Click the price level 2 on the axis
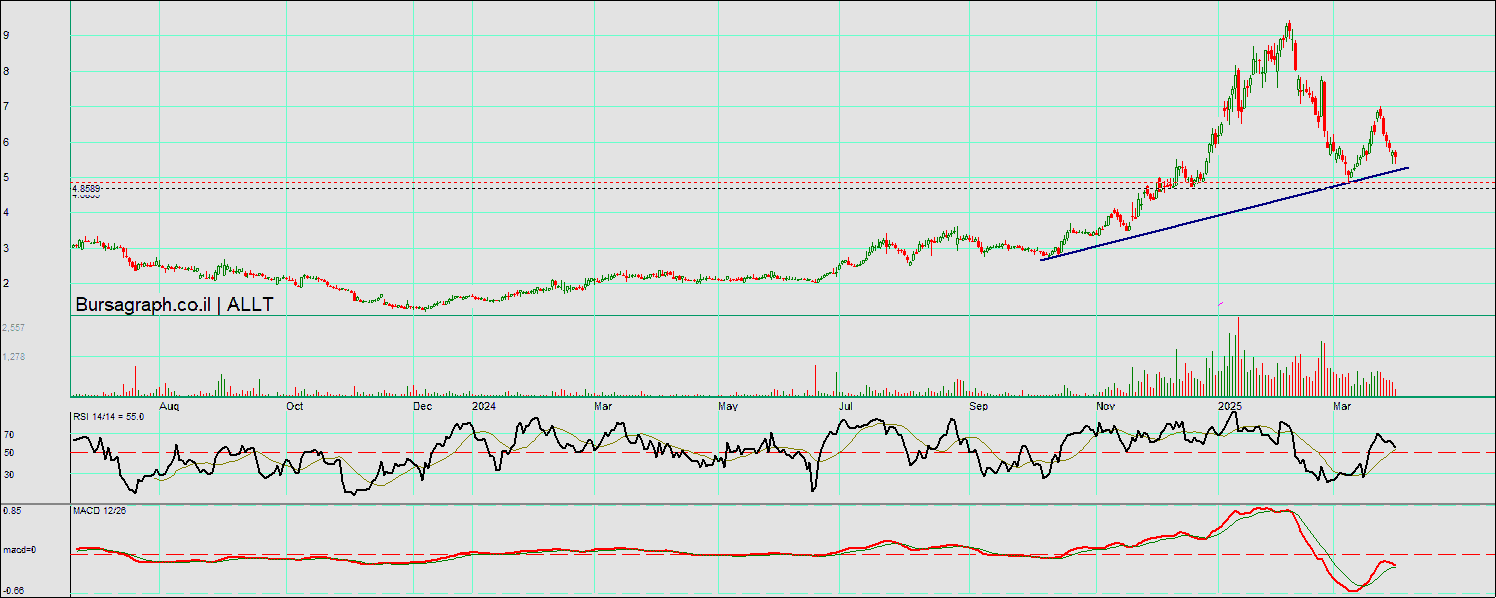 [6, 284]
